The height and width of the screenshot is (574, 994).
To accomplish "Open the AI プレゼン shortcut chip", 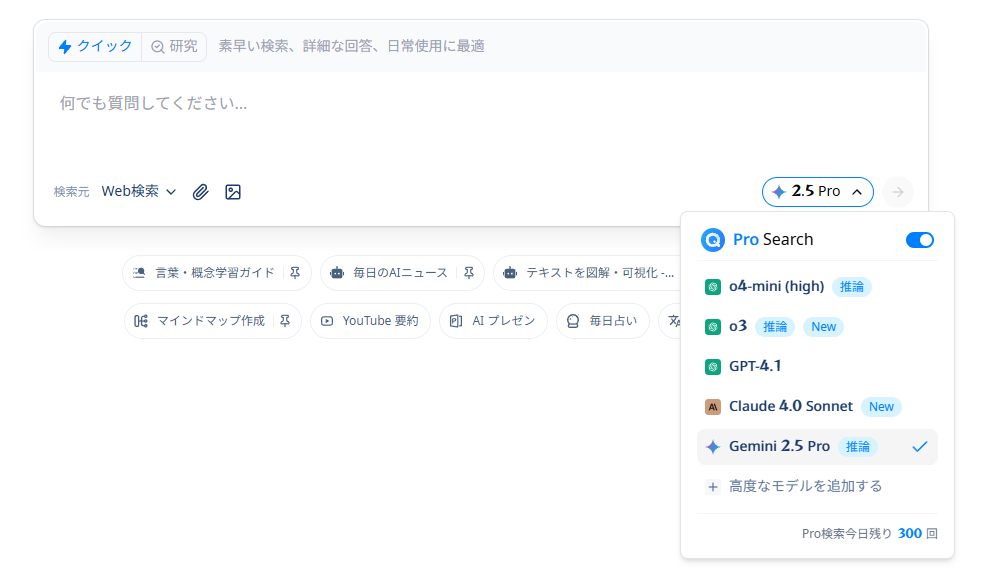I will (493, 321).
